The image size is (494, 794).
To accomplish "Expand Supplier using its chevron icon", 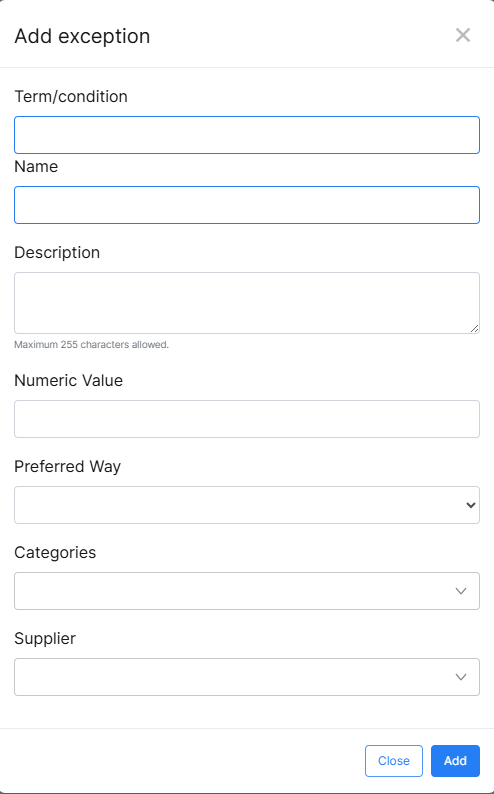I will coord(461,677).
